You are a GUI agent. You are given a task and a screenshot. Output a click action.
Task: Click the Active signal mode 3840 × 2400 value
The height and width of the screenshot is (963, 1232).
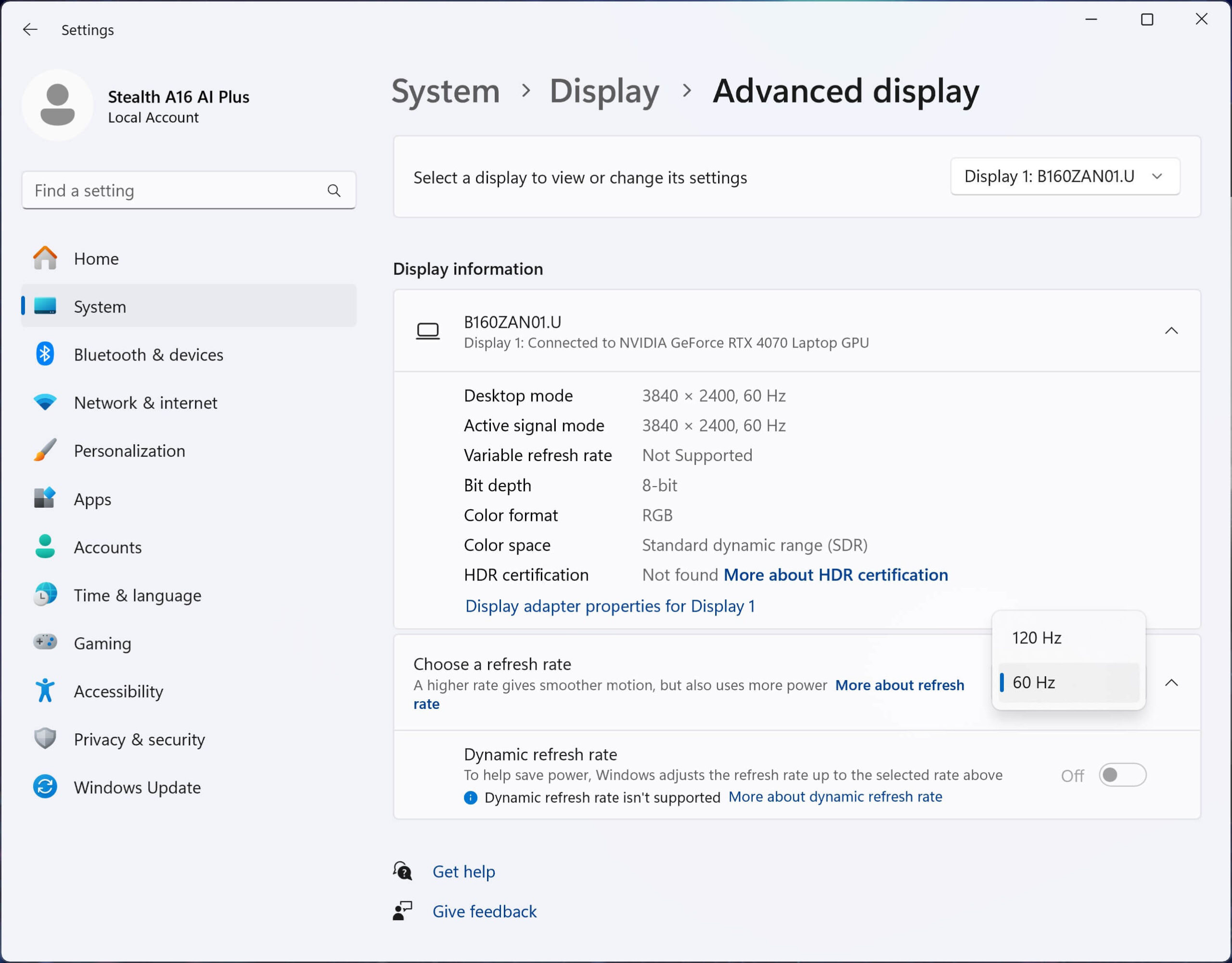point(714,425)
